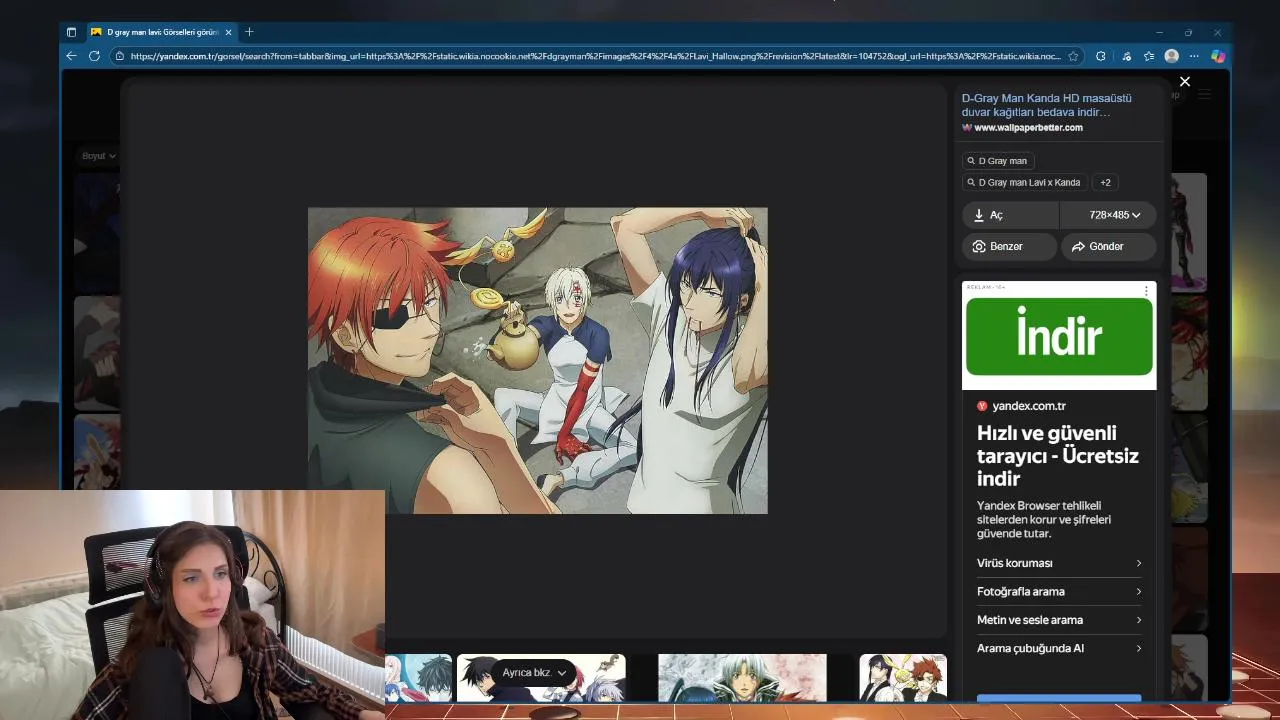The width and height of the screenshot is (1280, 720).
Task: Open the favorites list icon in toolbar
Action: [1149, 56]
